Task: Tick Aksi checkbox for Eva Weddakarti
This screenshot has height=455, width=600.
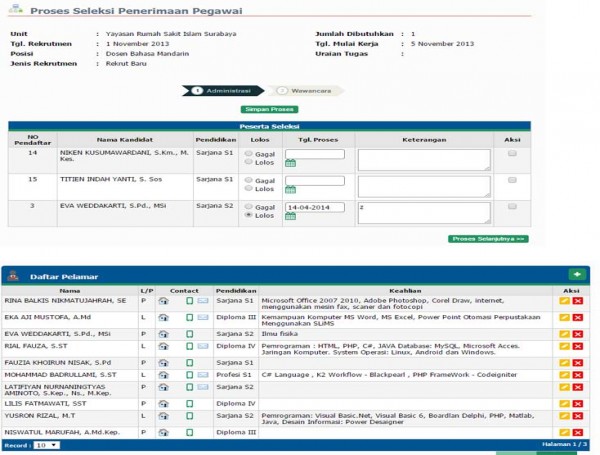Action: pos(513,206)
